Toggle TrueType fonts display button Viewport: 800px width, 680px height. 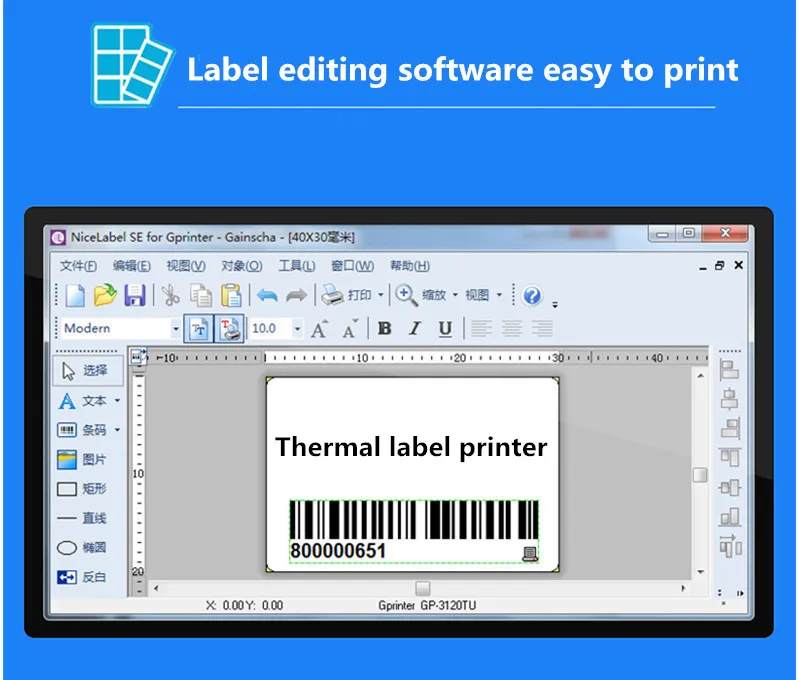tap(198, 329)
